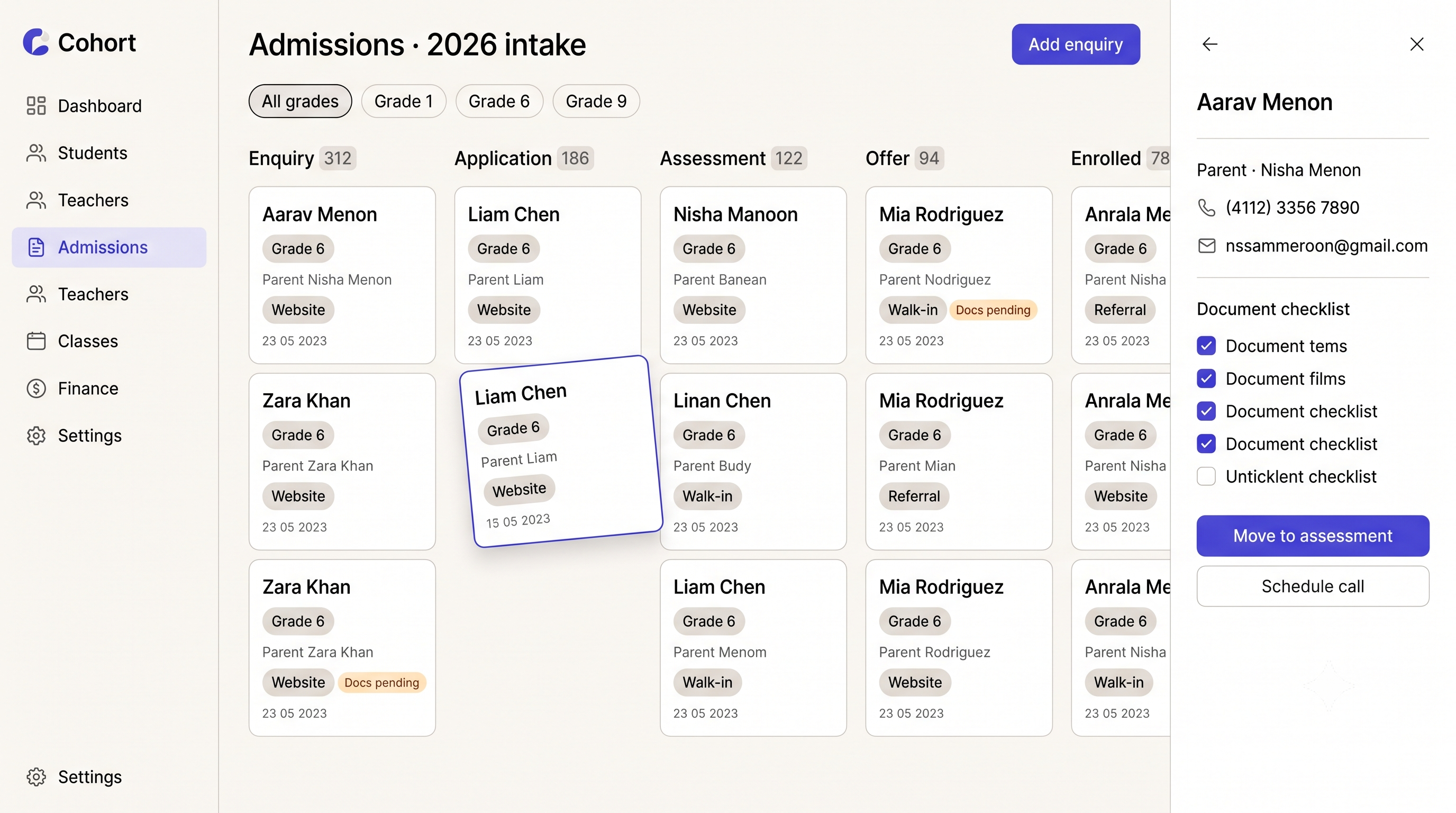Filter by Grade 1
This screenshot has height=813, width=1456.
click(404, 101)
